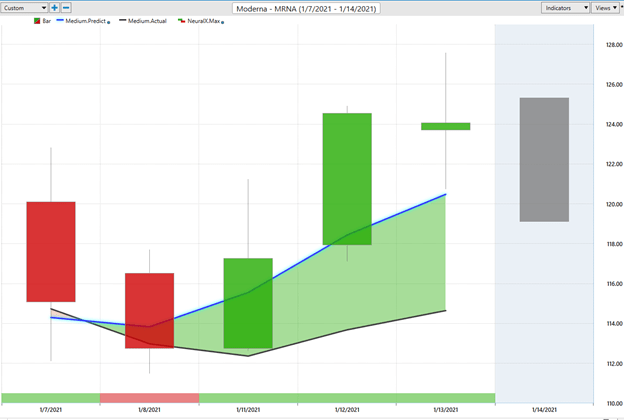Click the red trend strip above 1/8/2021
Image resolution: width=624 pixels, height=420 pixels.
[x=149, y=398]
